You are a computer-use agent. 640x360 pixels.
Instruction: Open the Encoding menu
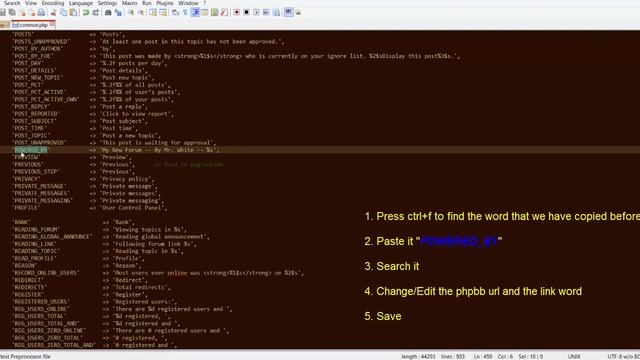pyautogui.click(x=53, y=3)
